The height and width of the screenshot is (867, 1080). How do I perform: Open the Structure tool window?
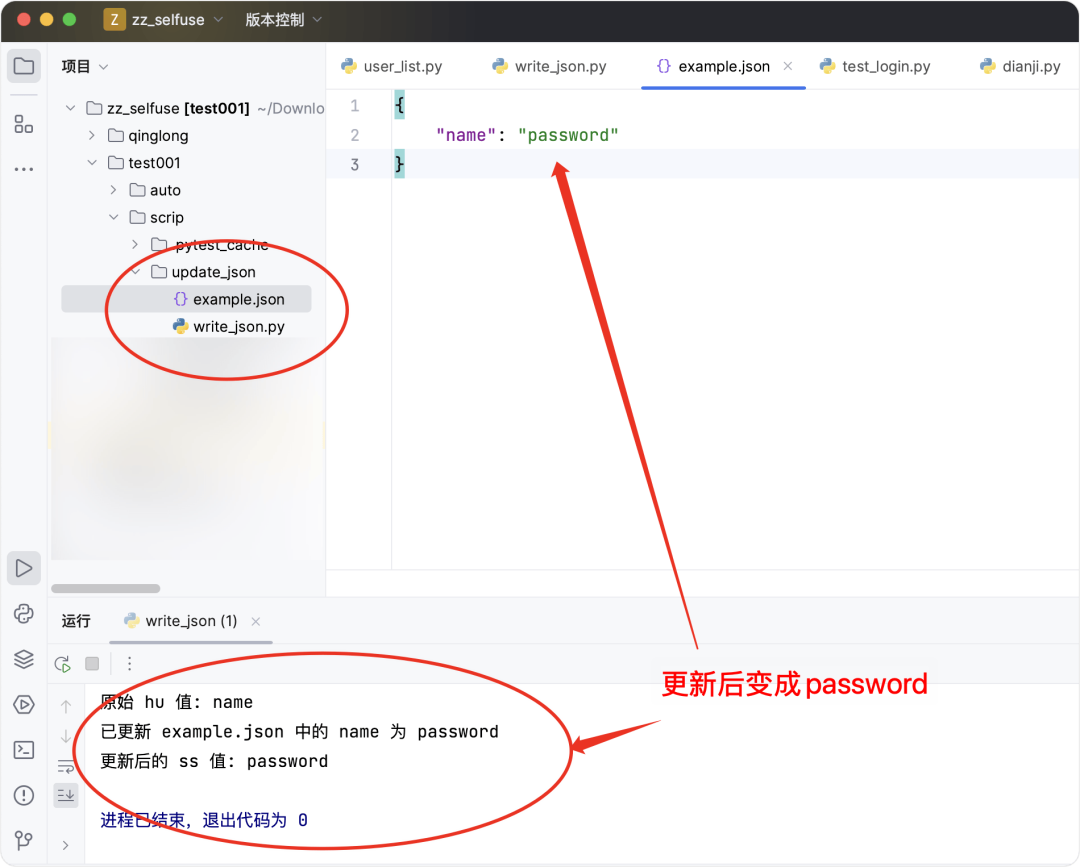click(24, 124)
